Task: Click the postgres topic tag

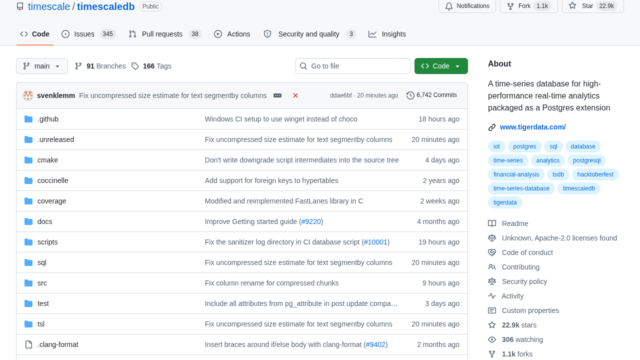Action: coord(524,147)
